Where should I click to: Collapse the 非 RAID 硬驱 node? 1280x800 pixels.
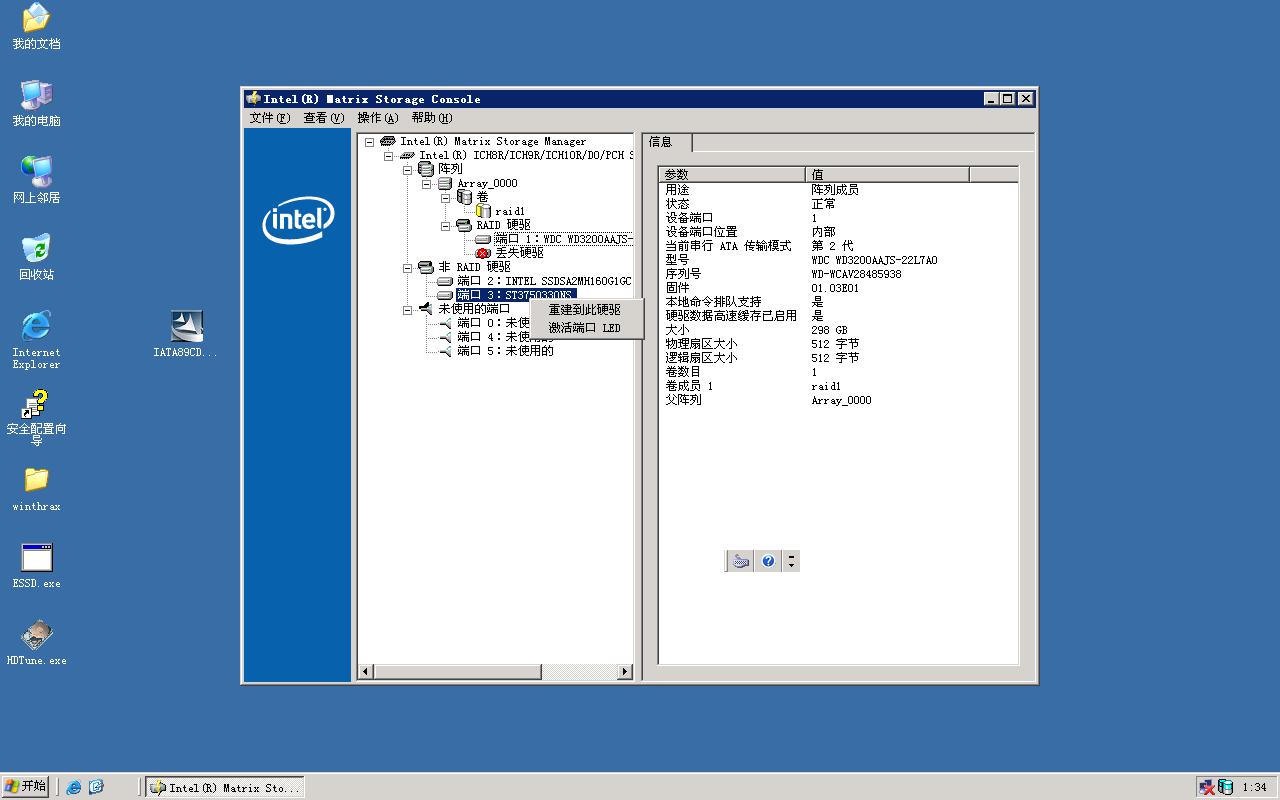(408, 268)
